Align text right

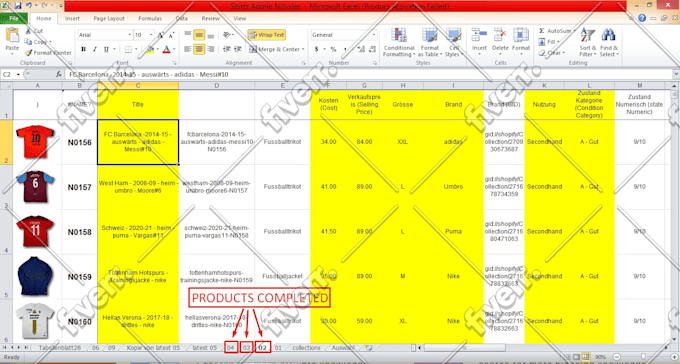point(210,49)
